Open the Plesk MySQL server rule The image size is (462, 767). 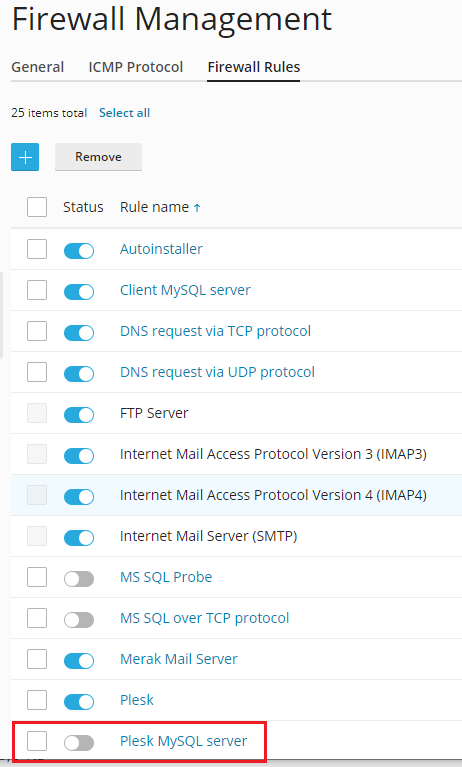(184, 741)
